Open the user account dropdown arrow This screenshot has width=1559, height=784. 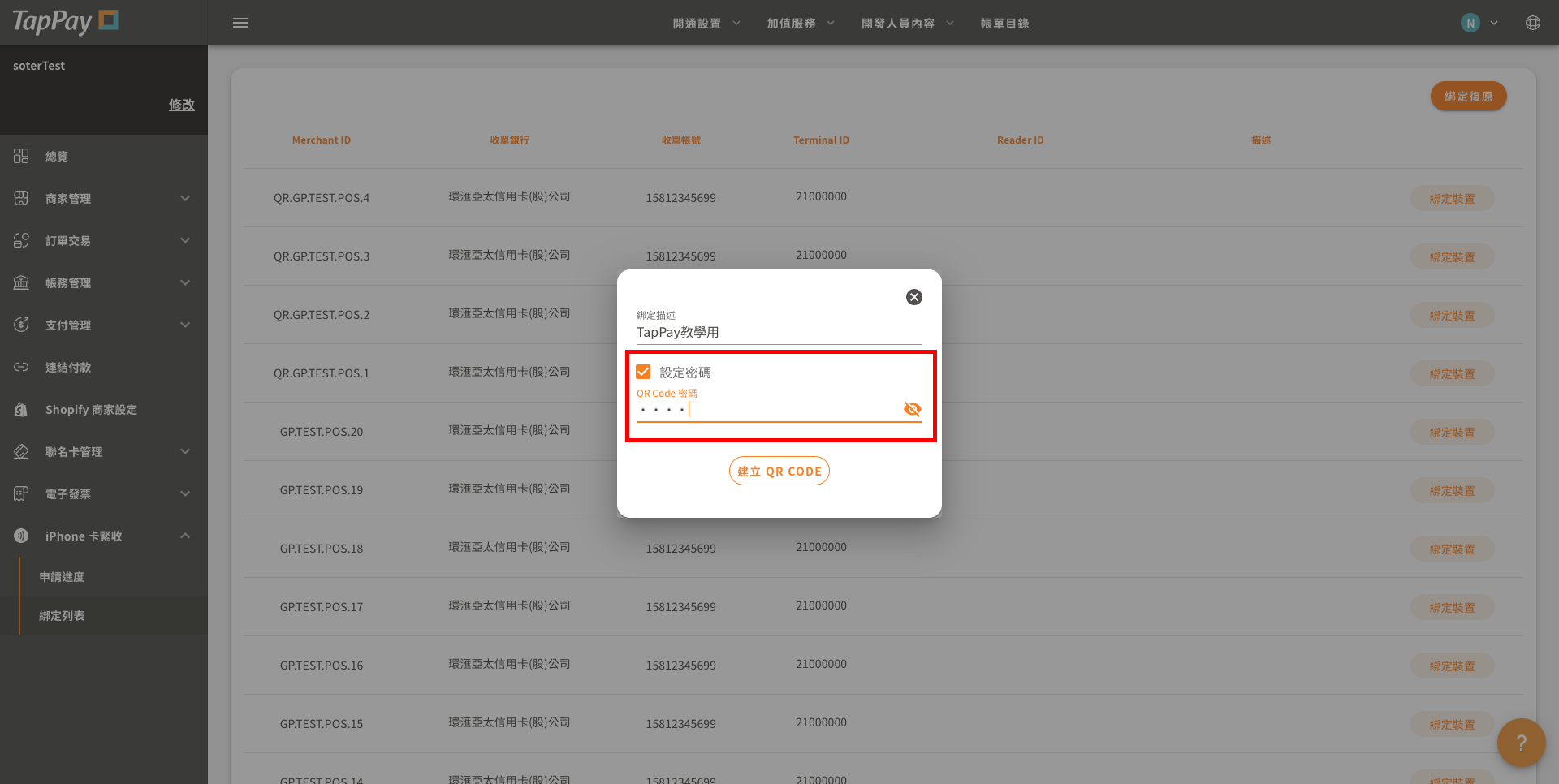[x=1494, y=23]
